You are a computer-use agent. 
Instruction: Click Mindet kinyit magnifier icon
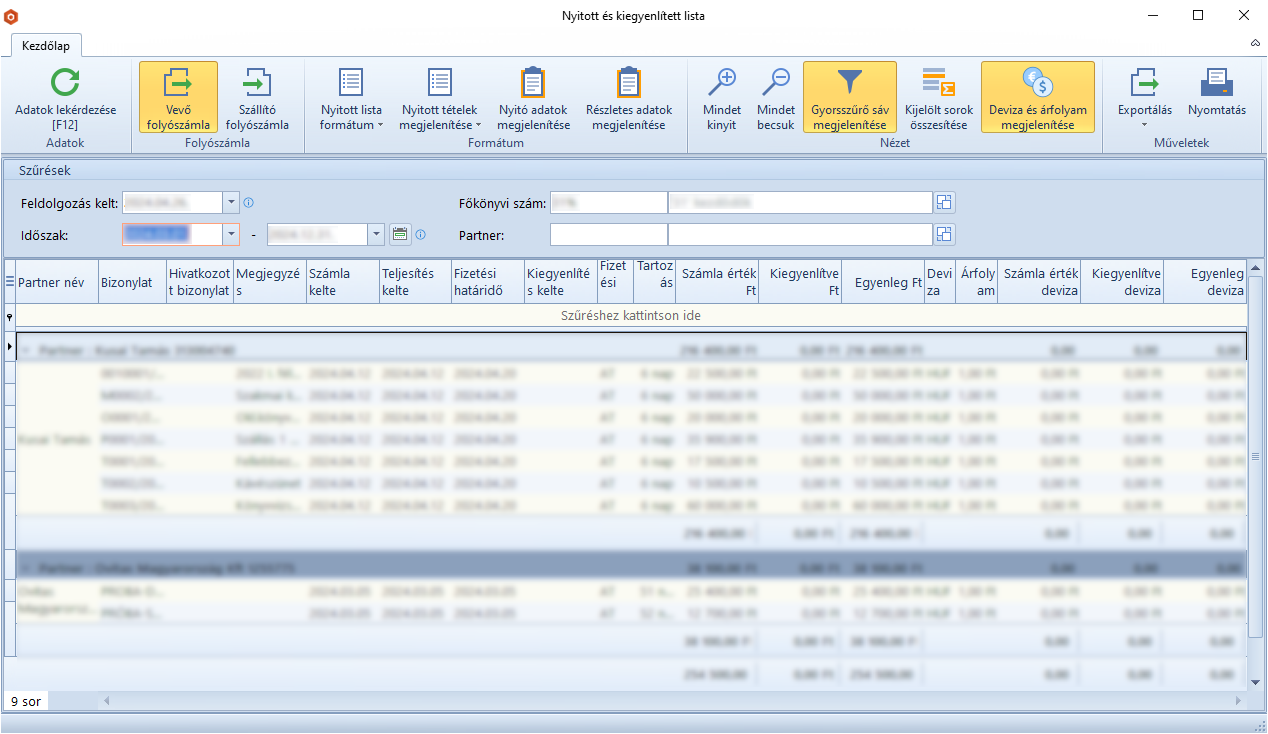[721, 82]
